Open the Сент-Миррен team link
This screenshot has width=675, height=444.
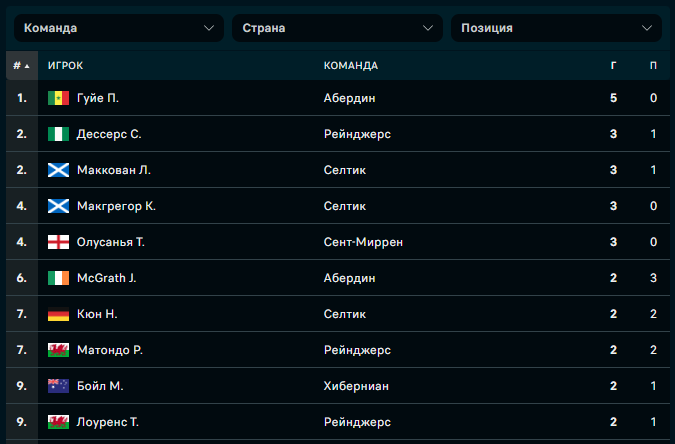coord(363,242)
